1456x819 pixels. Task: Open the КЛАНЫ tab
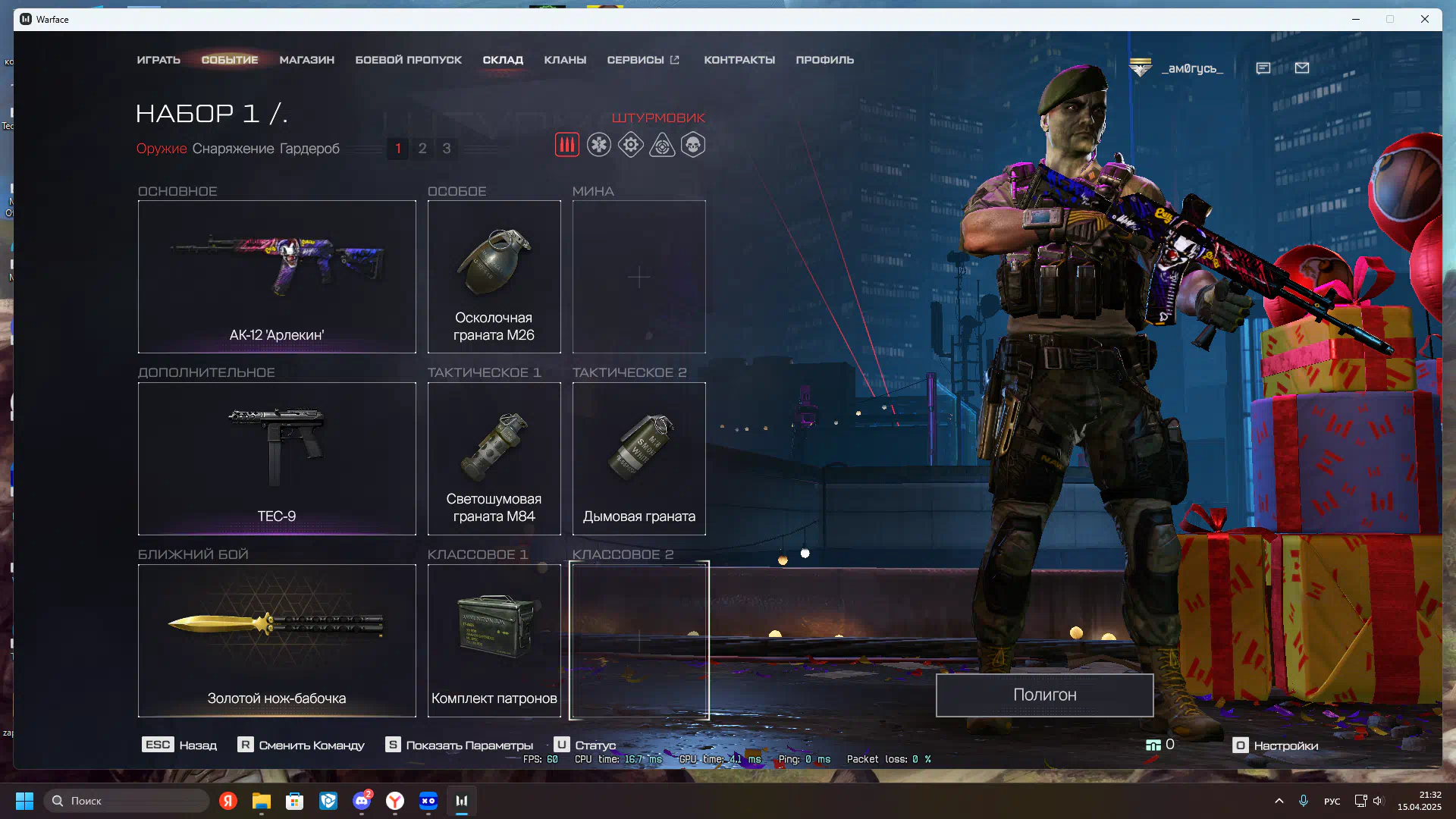click(565, 60)
